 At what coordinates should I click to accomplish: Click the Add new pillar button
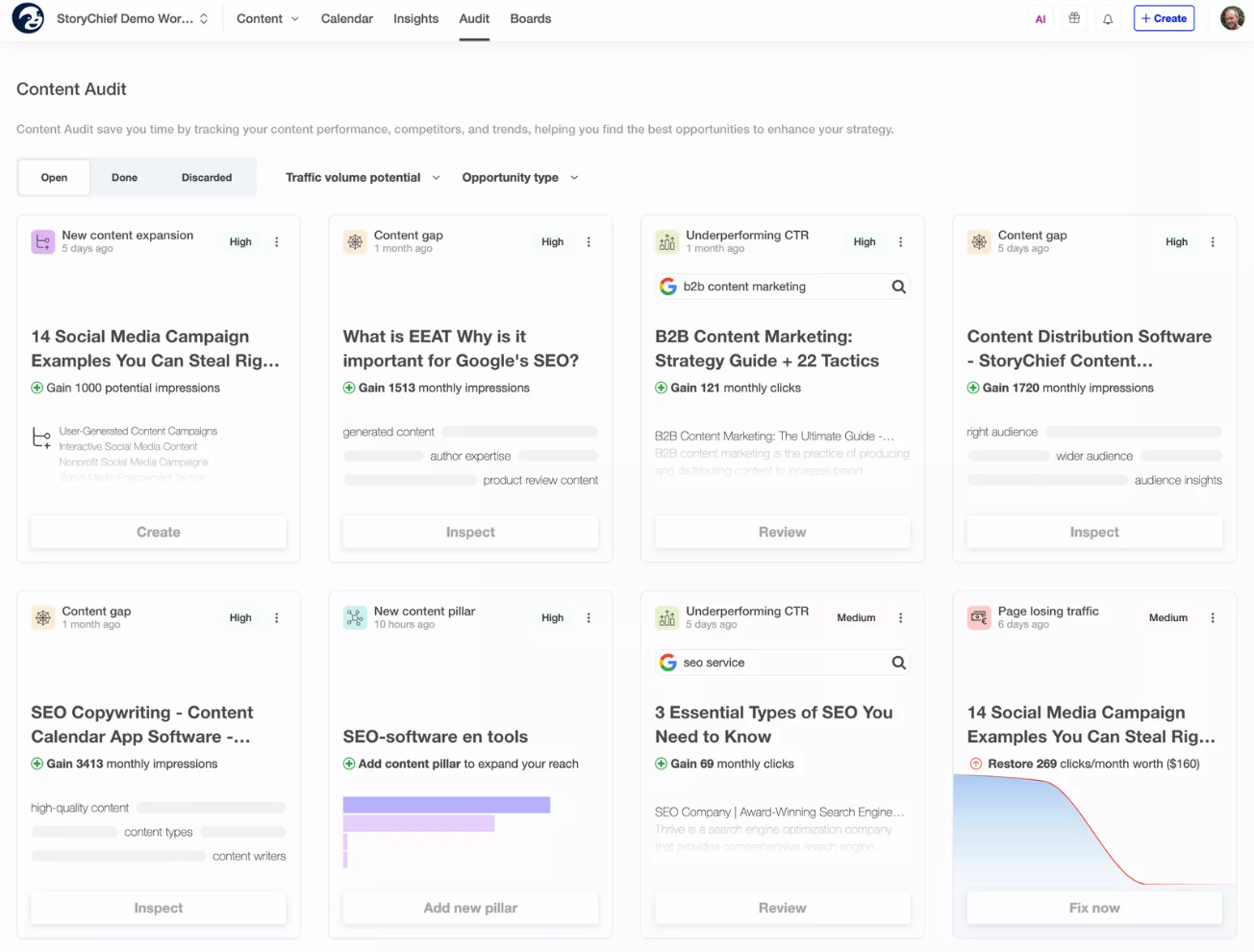[x=470, y=908]
